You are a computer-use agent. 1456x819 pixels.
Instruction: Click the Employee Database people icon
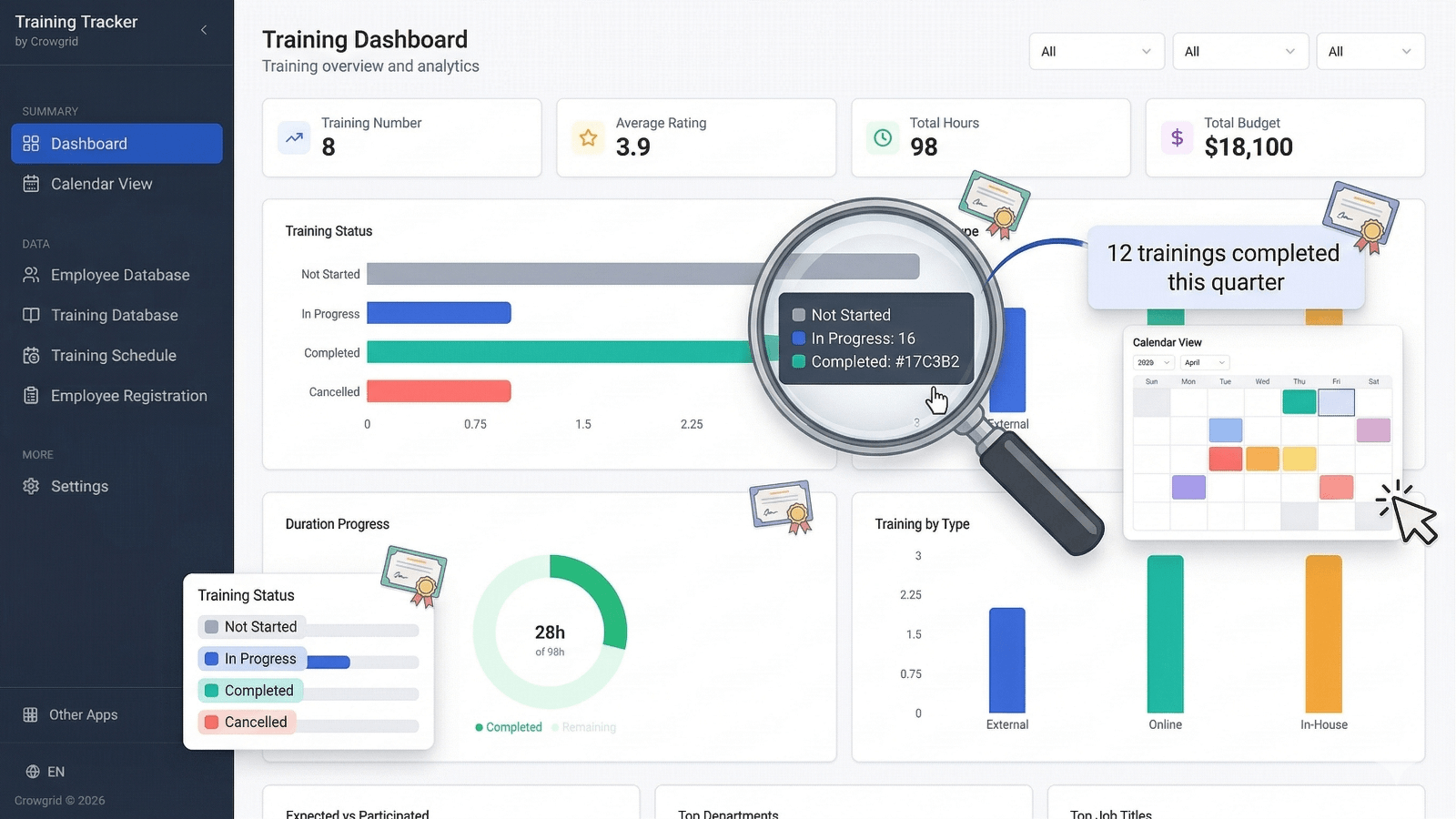(x=31, y=275)
